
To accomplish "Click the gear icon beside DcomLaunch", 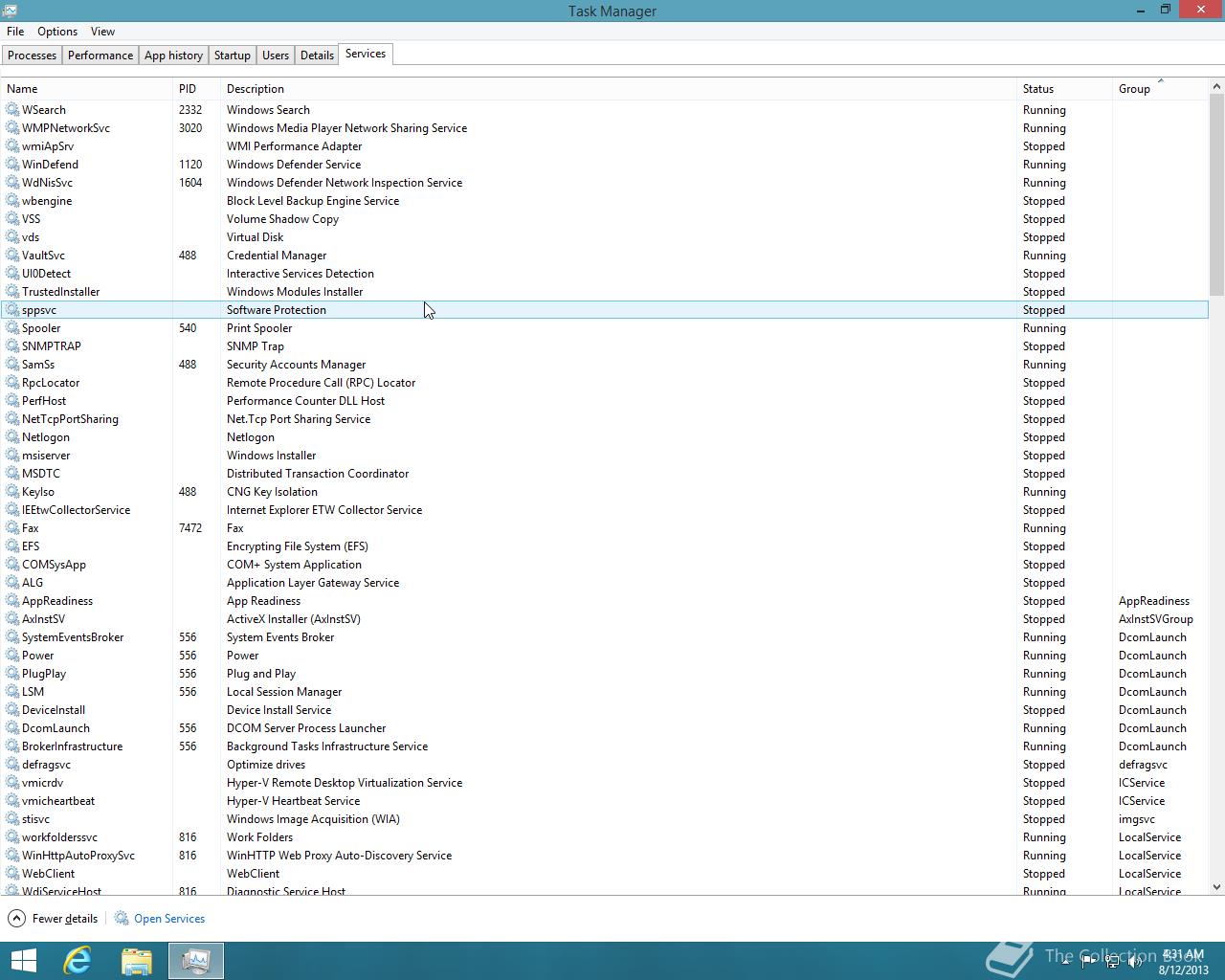I will pos(12,728).
